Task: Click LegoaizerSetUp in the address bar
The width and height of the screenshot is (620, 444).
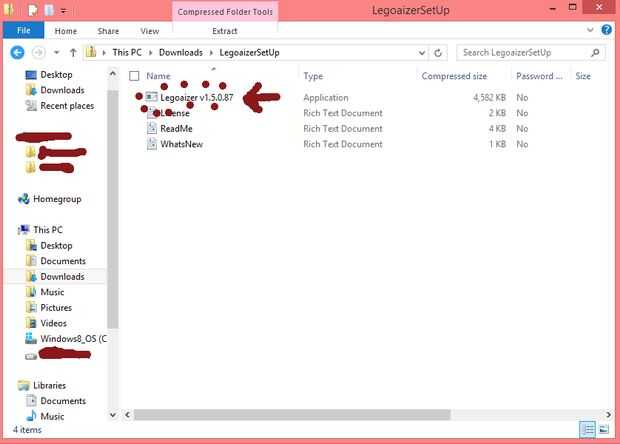Action: coord(250,53)
